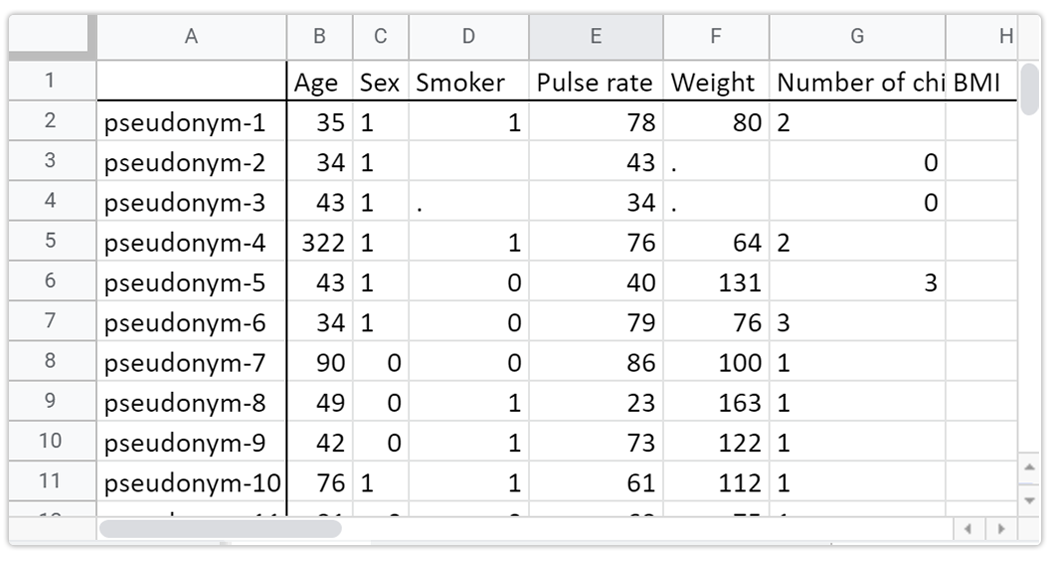1058x561 pixels.
Task: Select column E header
Action: [595, 37]
